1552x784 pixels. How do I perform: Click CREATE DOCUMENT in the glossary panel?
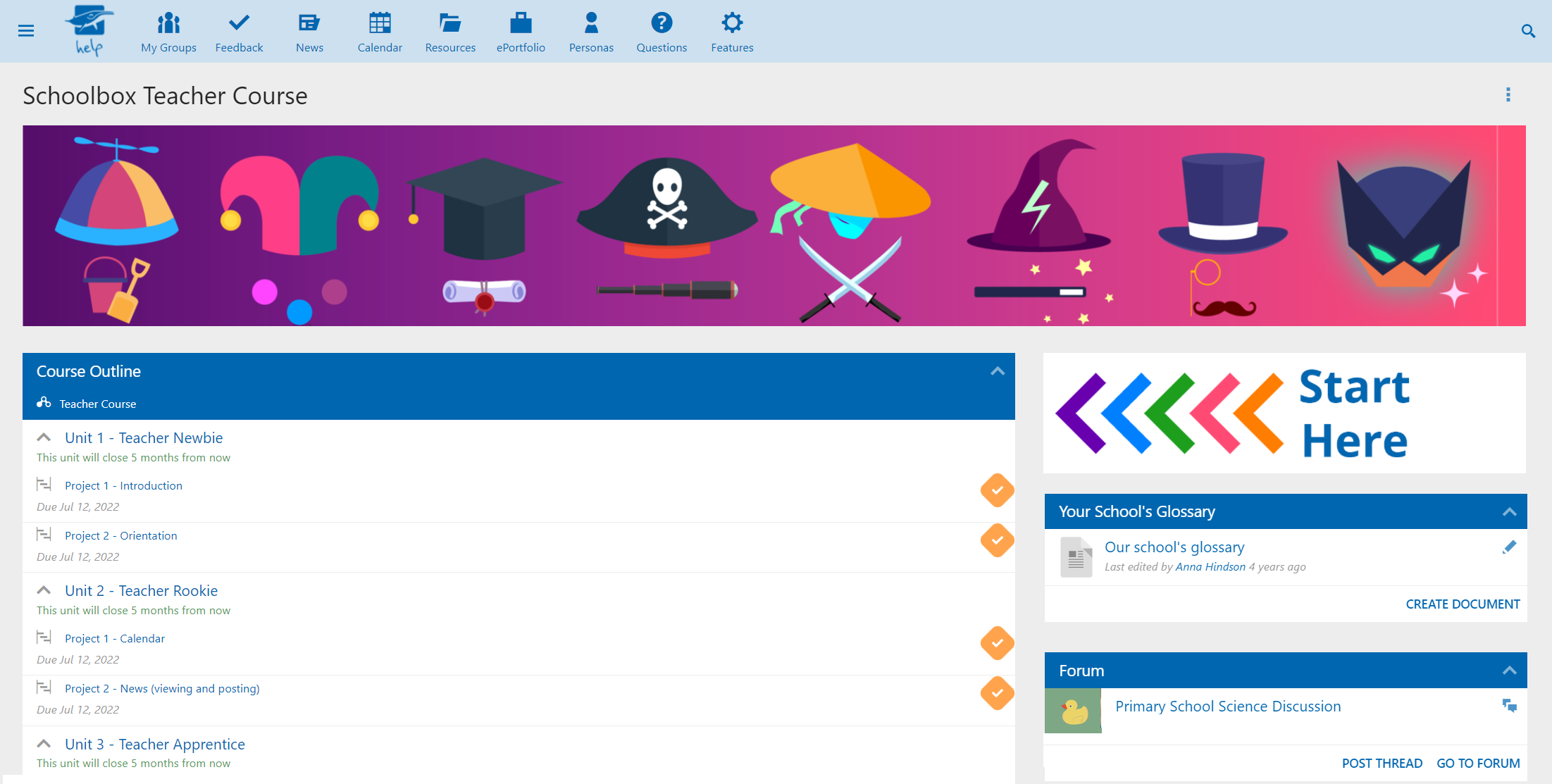click(x=1463, y=604)
